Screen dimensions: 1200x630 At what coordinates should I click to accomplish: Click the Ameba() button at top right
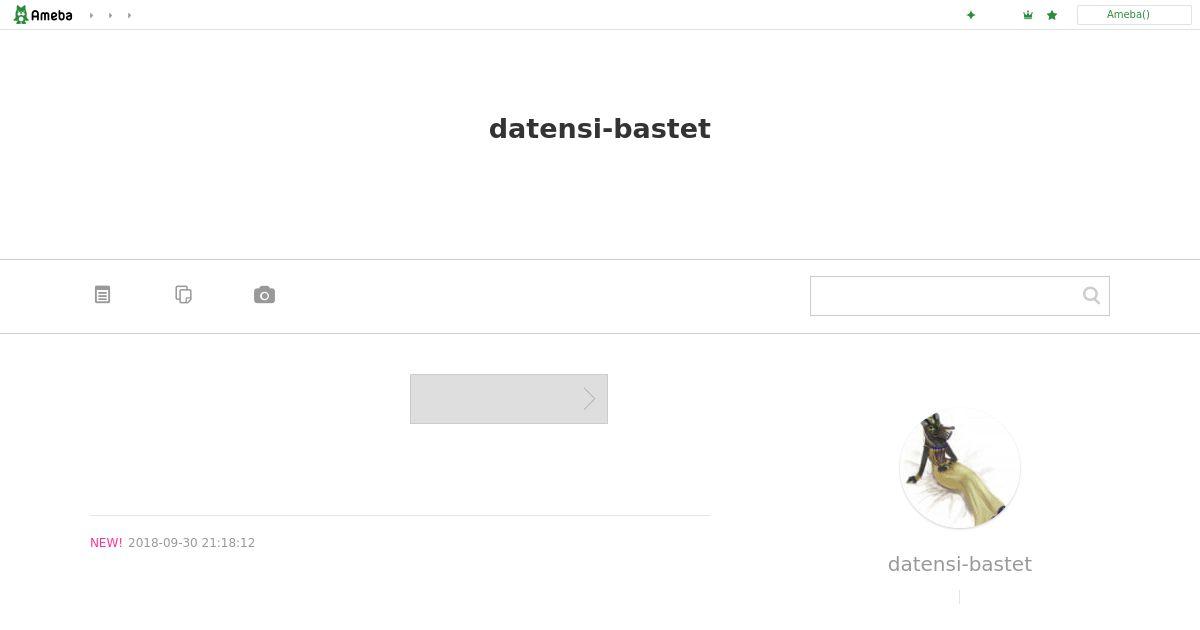1134,15
